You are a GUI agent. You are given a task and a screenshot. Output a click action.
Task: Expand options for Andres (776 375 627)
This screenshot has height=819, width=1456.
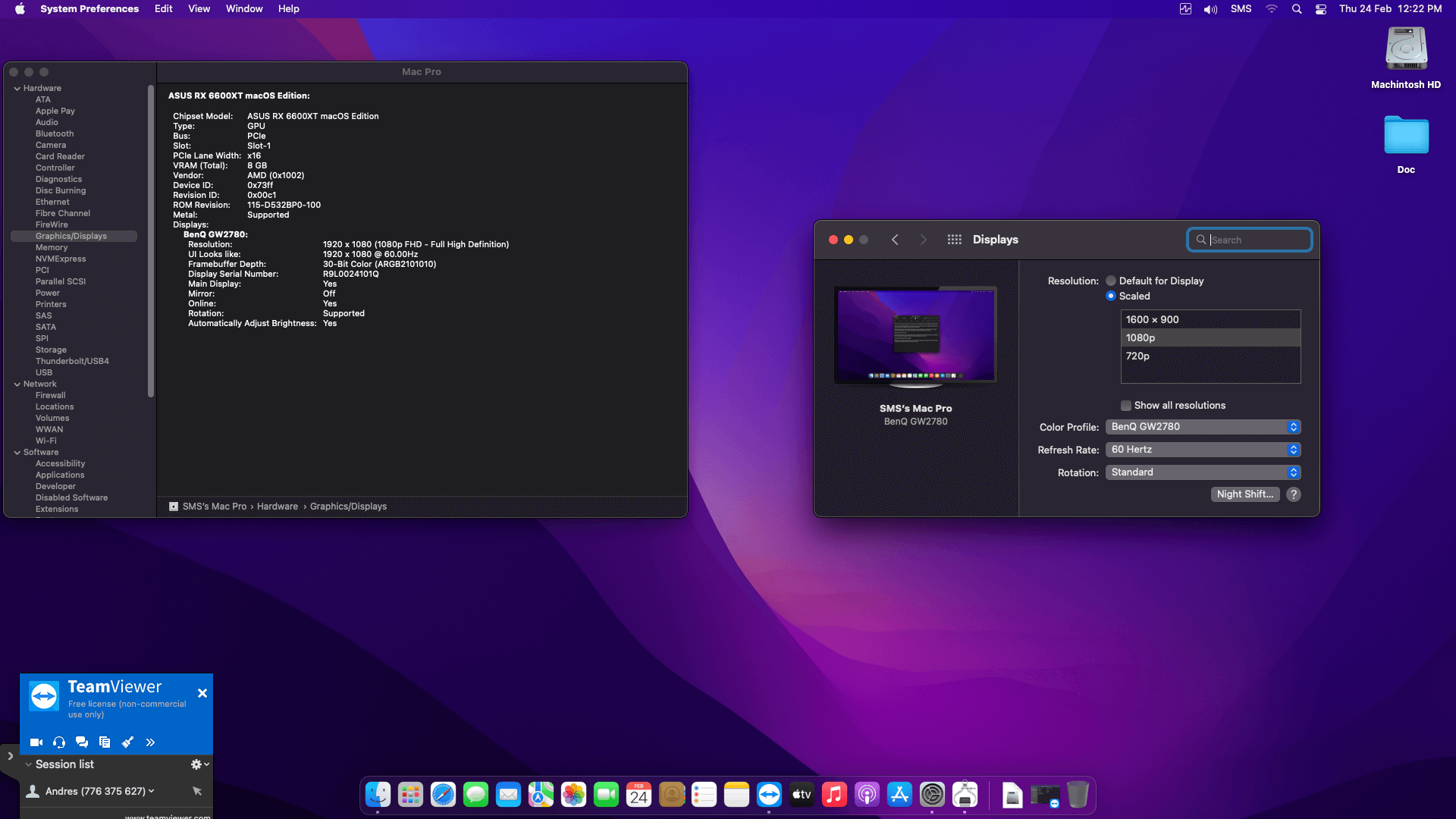click(152, 791)
